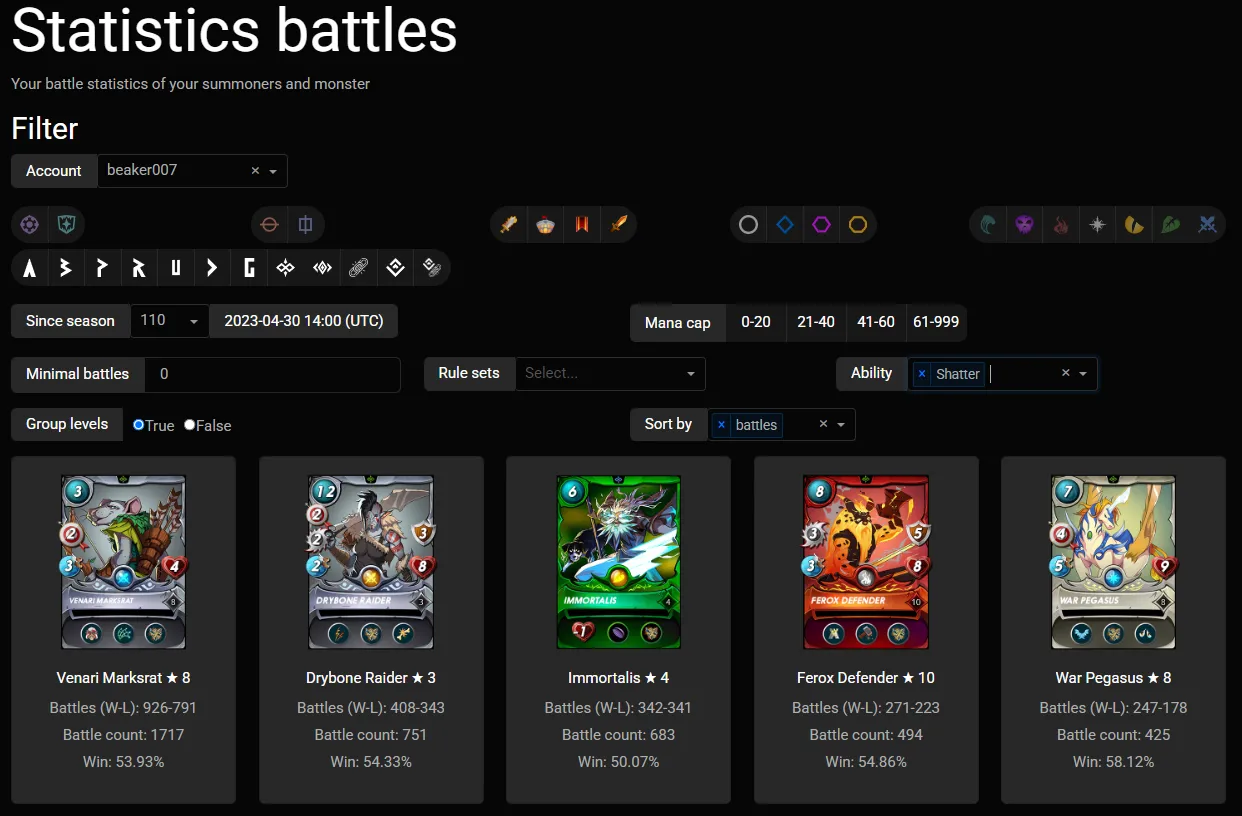The image size is (1242, 816).
Task: Remove the Shatter ability tag
Action: click(x=922, y=373)
